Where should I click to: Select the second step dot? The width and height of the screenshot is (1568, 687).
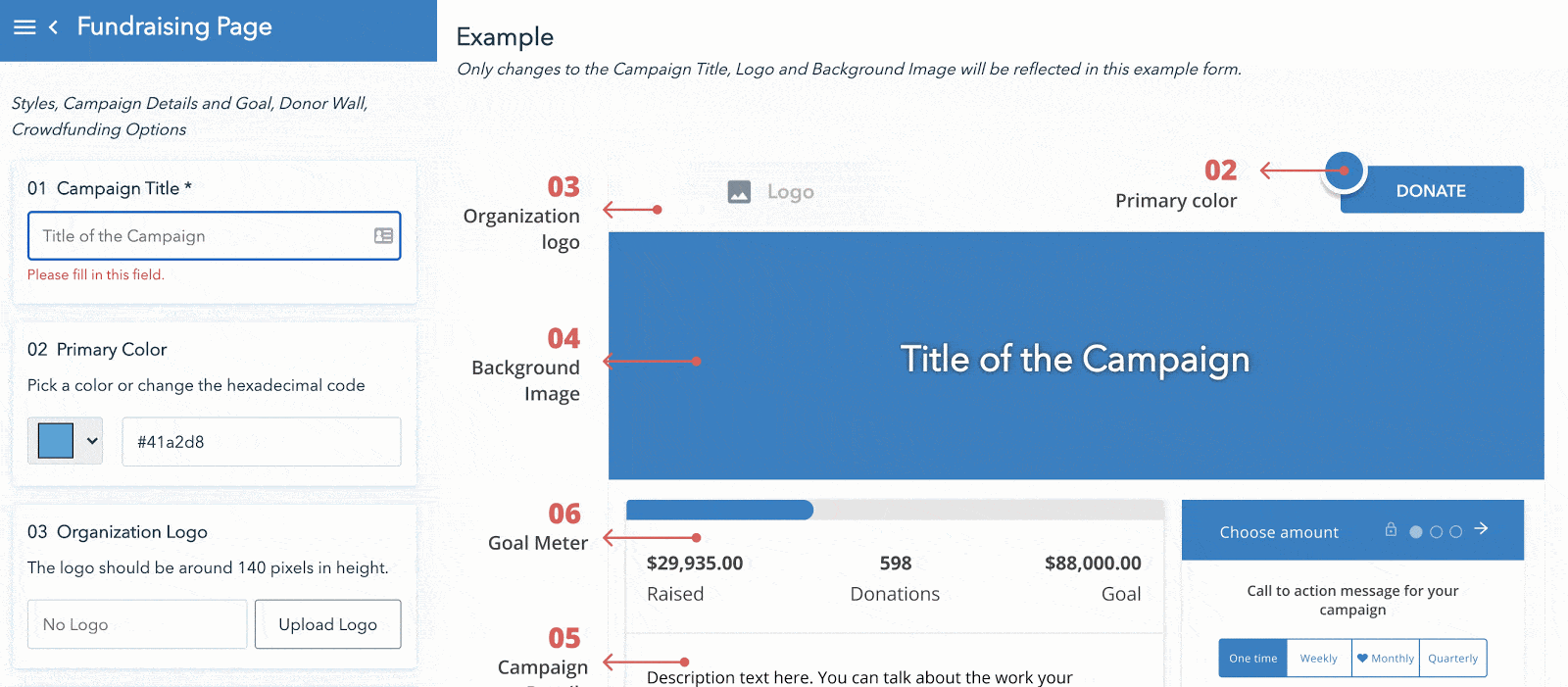(x=1436, y=532)
